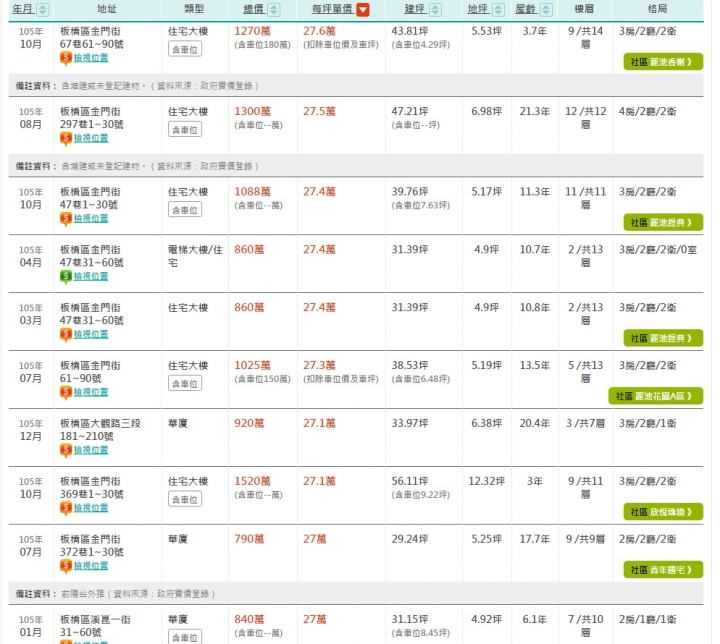Click the 電梯大樓/住宅 type cell
Screen dimensions: 720x644
(195, 256)
